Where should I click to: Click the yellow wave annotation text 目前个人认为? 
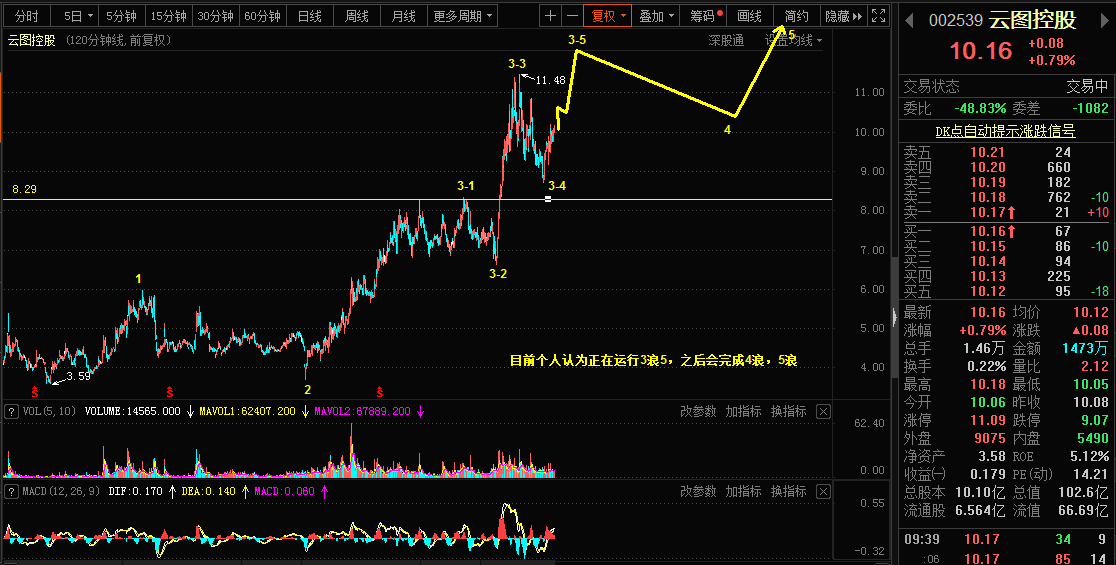653,361
